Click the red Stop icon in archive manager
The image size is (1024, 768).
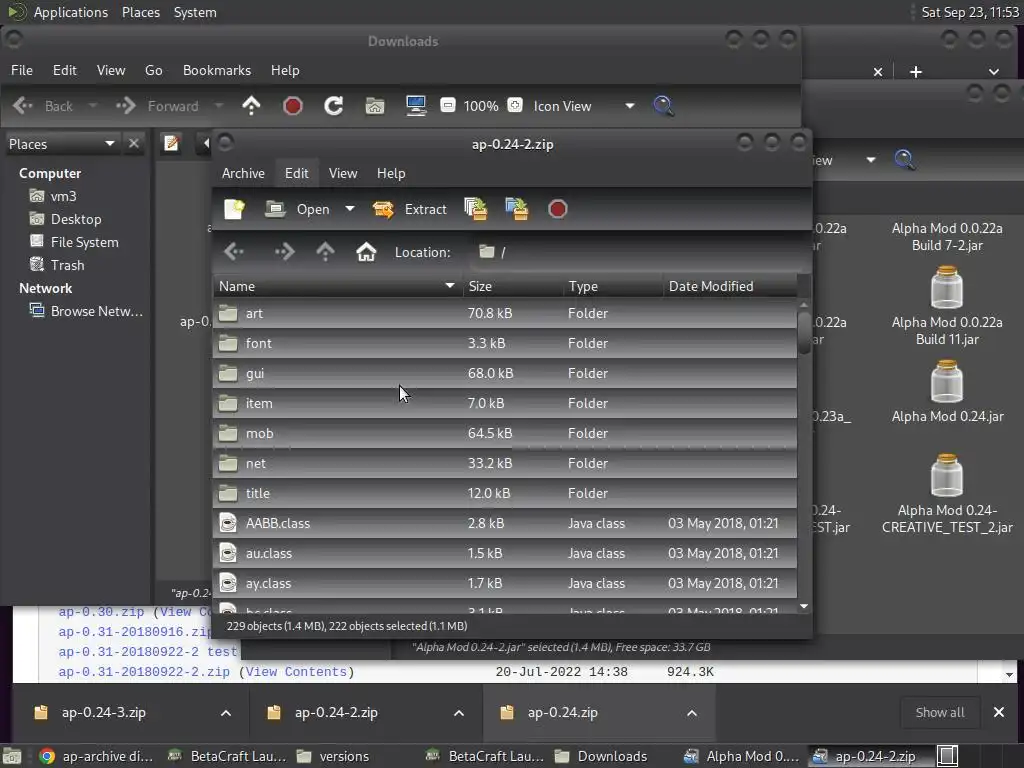pos(558,209)
